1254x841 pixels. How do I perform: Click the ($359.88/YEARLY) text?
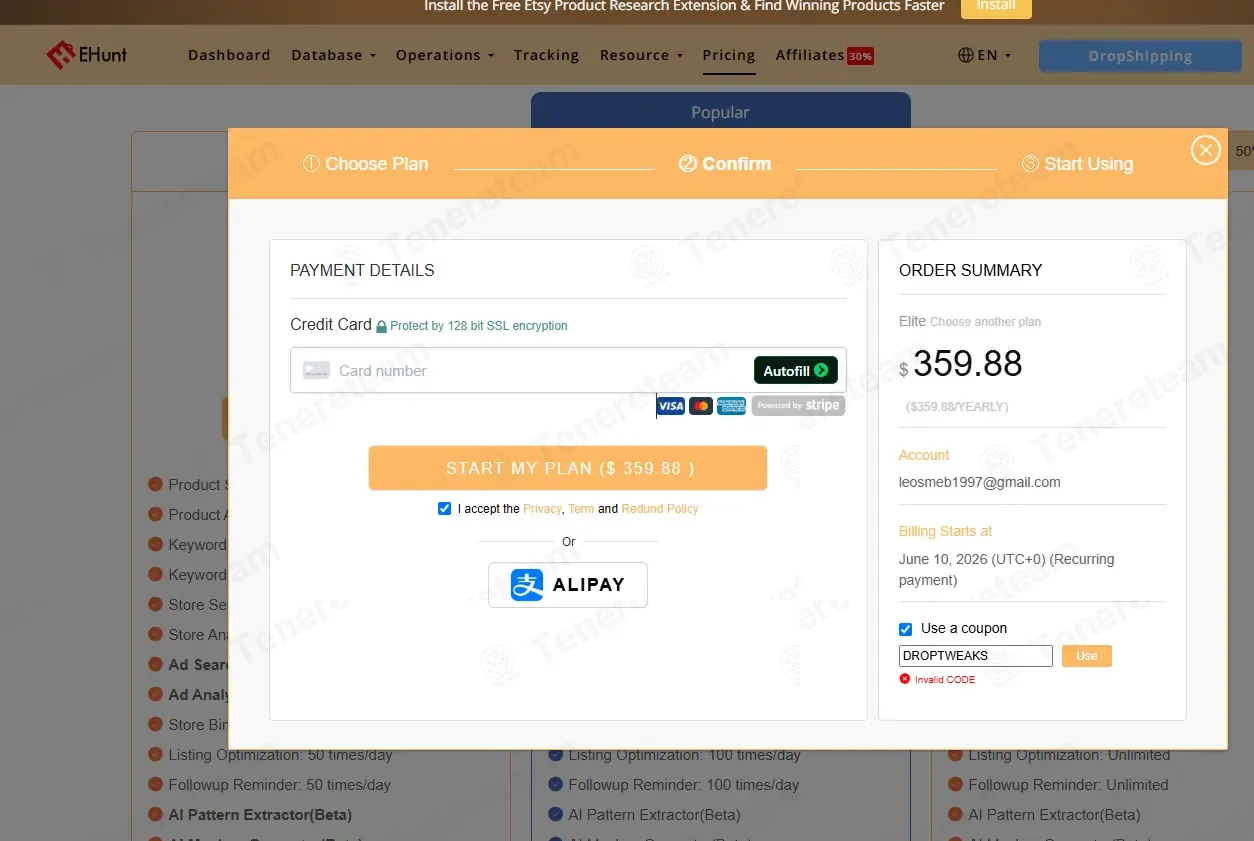pos(957,407)
